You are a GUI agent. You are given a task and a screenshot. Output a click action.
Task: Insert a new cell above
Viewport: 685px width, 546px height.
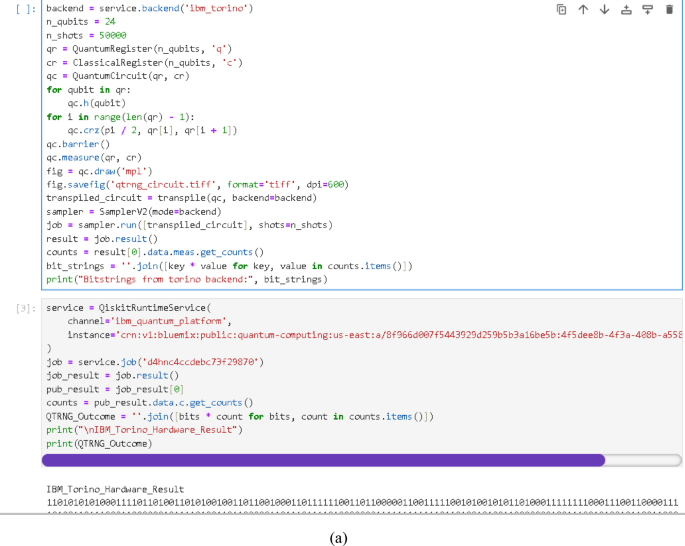[x=626, y=9]
